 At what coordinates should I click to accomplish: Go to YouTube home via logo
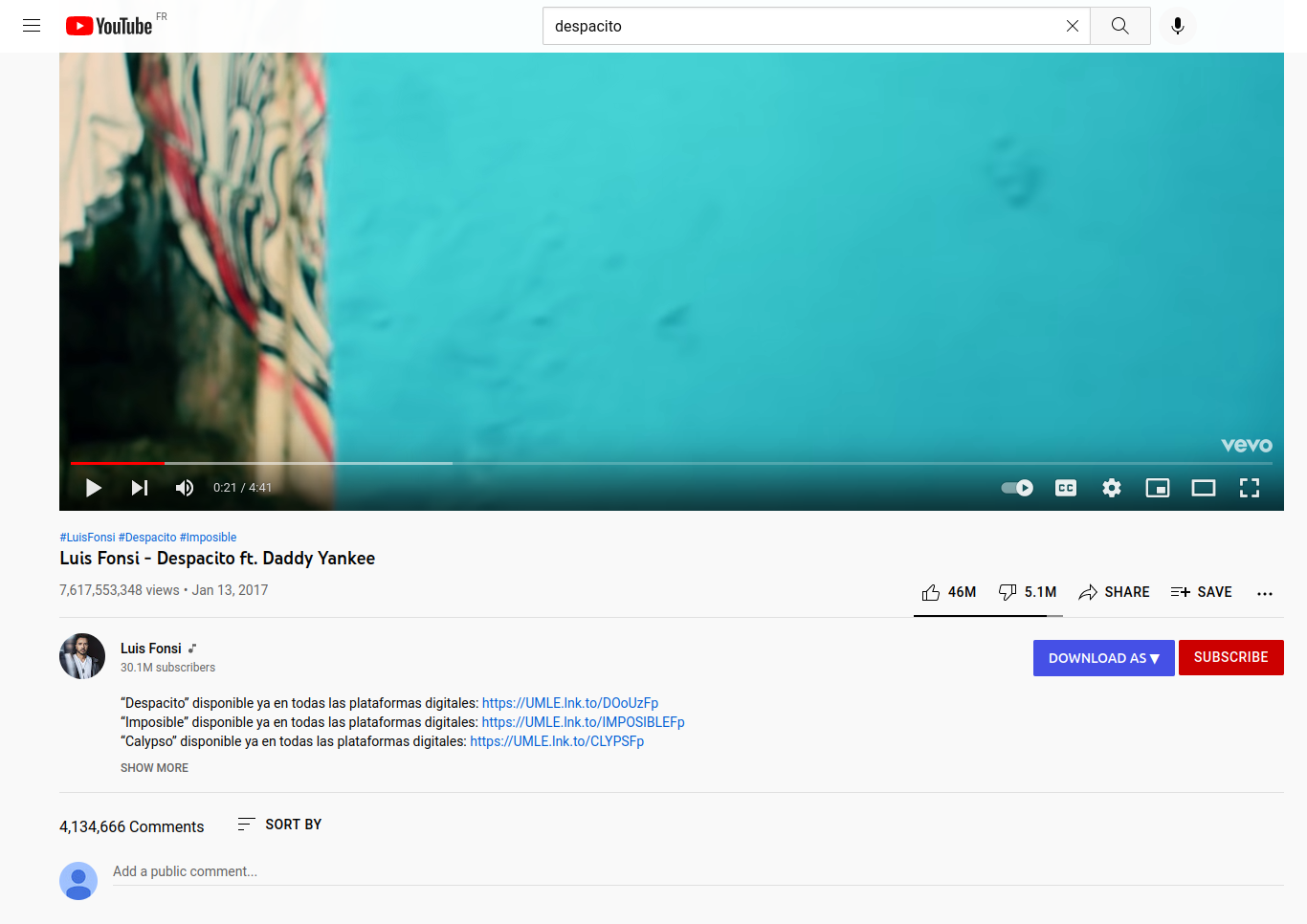click(x=109, y=26)
